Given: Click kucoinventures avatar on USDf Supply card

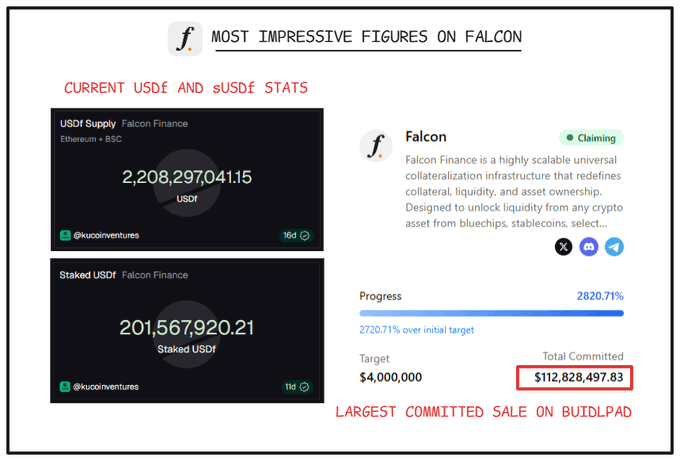Looking at the screenshot, I should coord(66,236).
